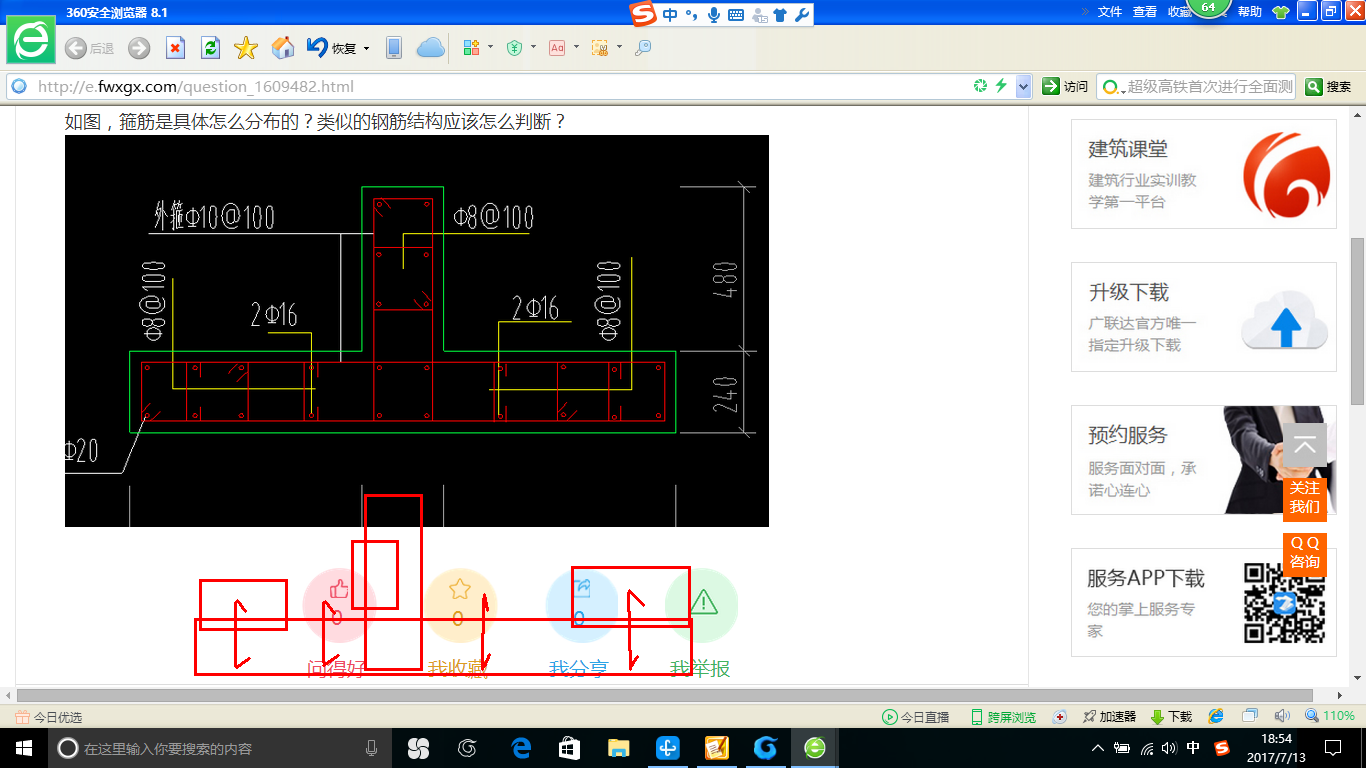
Task: Open the Sogou soft keyboard icon
Action: pos(736,15)
